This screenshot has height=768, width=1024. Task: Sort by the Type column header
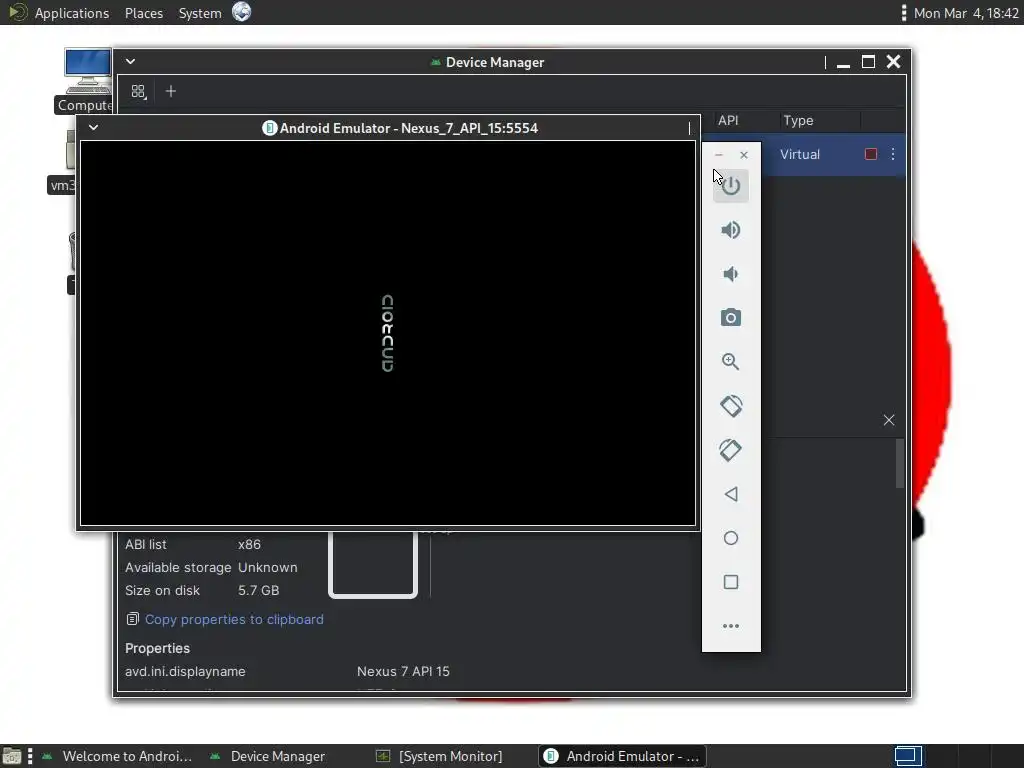click(798, 120)
